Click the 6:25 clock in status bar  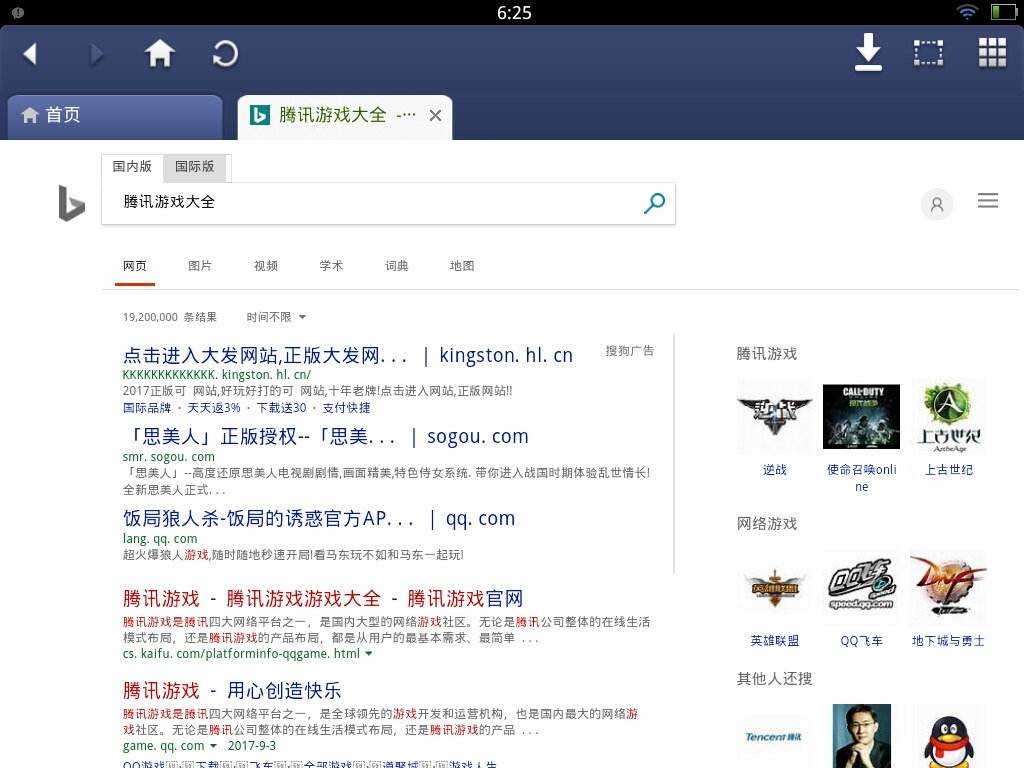pyautogui.click(x=514, y=13)
